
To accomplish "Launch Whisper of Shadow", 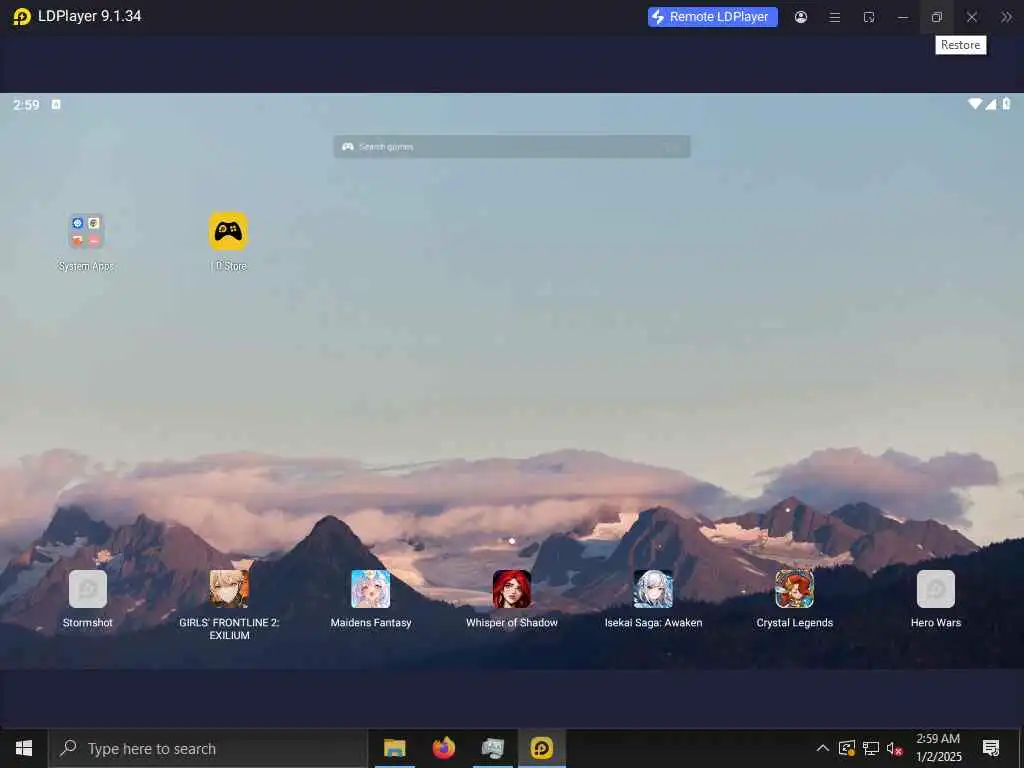I will point(512,588).
